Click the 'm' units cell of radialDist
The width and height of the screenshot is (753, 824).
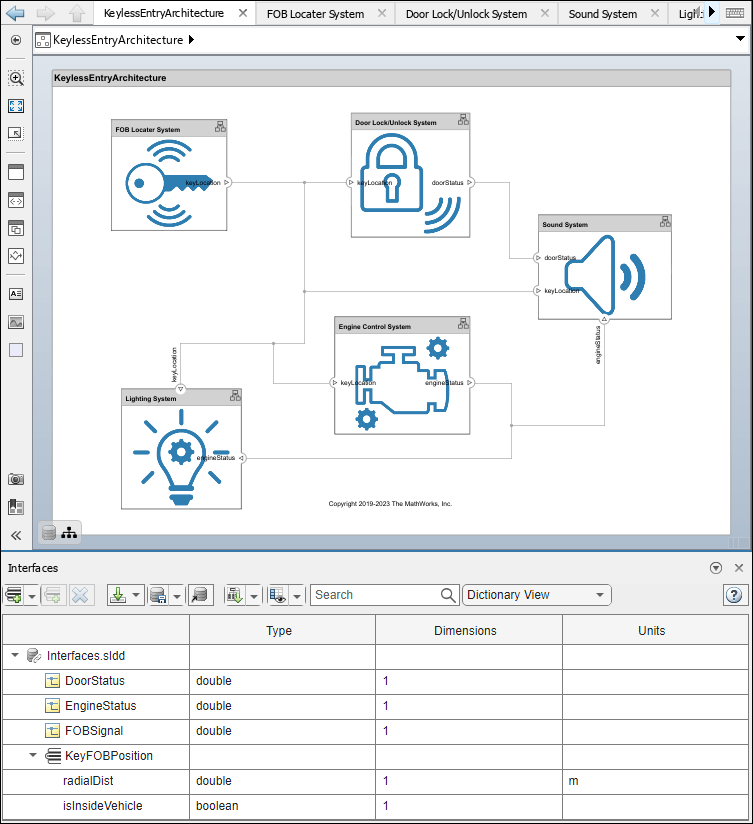[x=655, y=781]
